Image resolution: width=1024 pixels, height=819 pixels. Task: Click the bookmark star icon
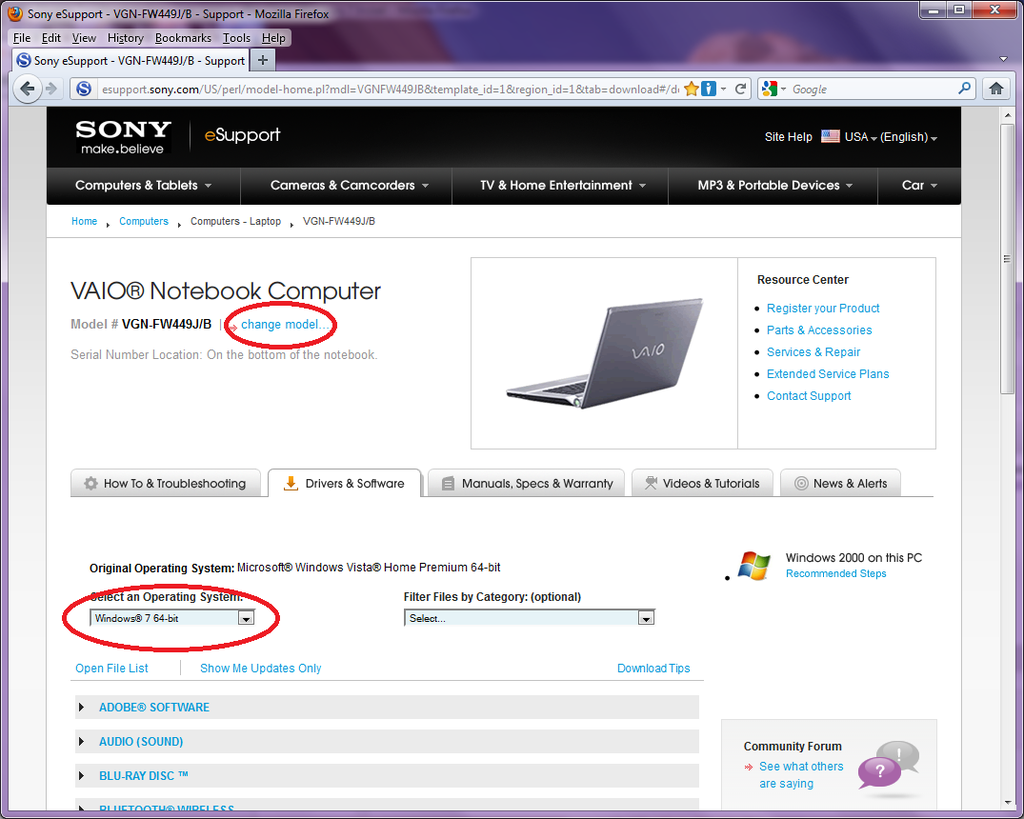(x=691, y=89)
